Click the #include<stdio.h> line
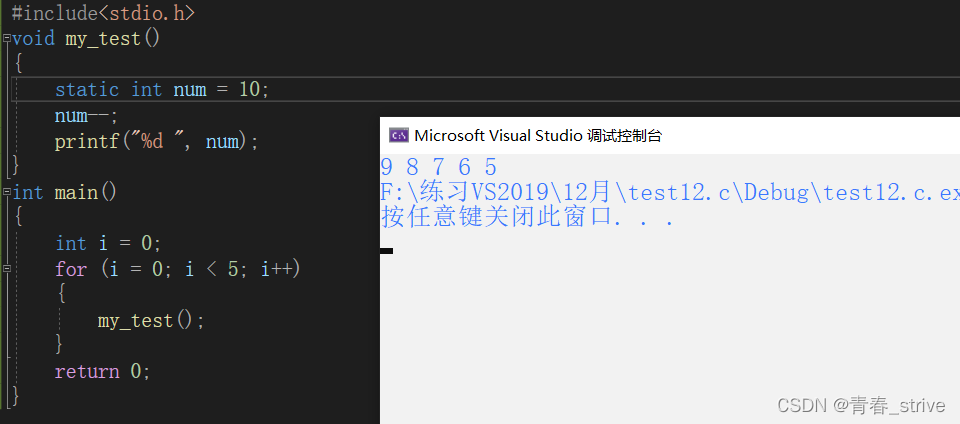The image size is (960, 424). point(103,13)
